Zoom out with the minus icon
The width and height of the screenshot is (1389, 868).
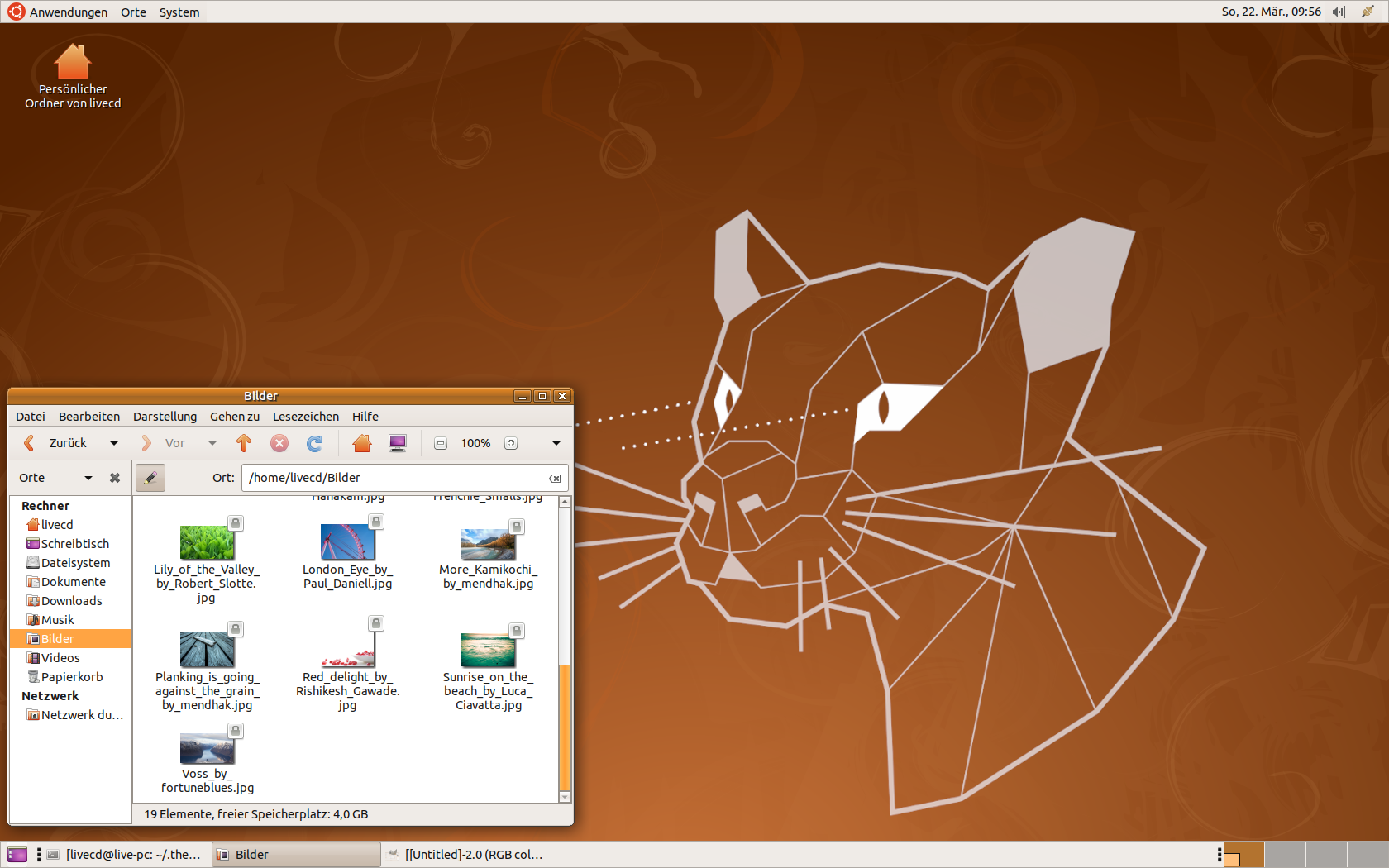pyautogui.click(x=441, y=444)
